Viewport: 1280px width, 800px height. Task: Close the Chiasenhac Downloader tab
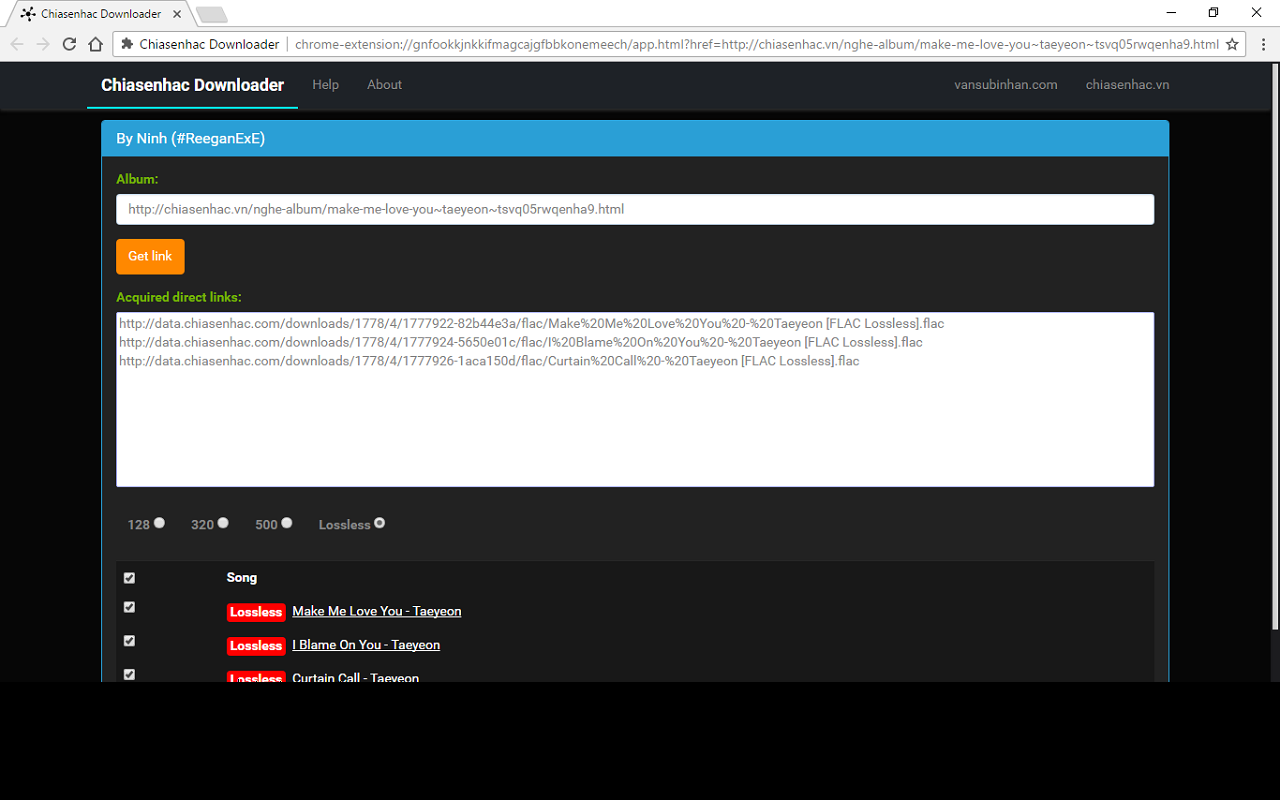tap(177, 14)
